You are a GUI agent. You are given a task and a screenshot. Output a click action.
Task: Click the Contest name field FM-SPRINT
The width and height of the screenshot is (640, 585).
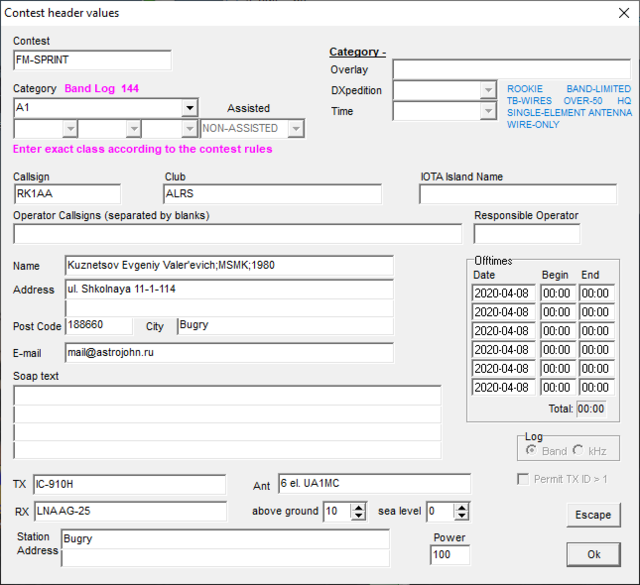tap(92, 60)
